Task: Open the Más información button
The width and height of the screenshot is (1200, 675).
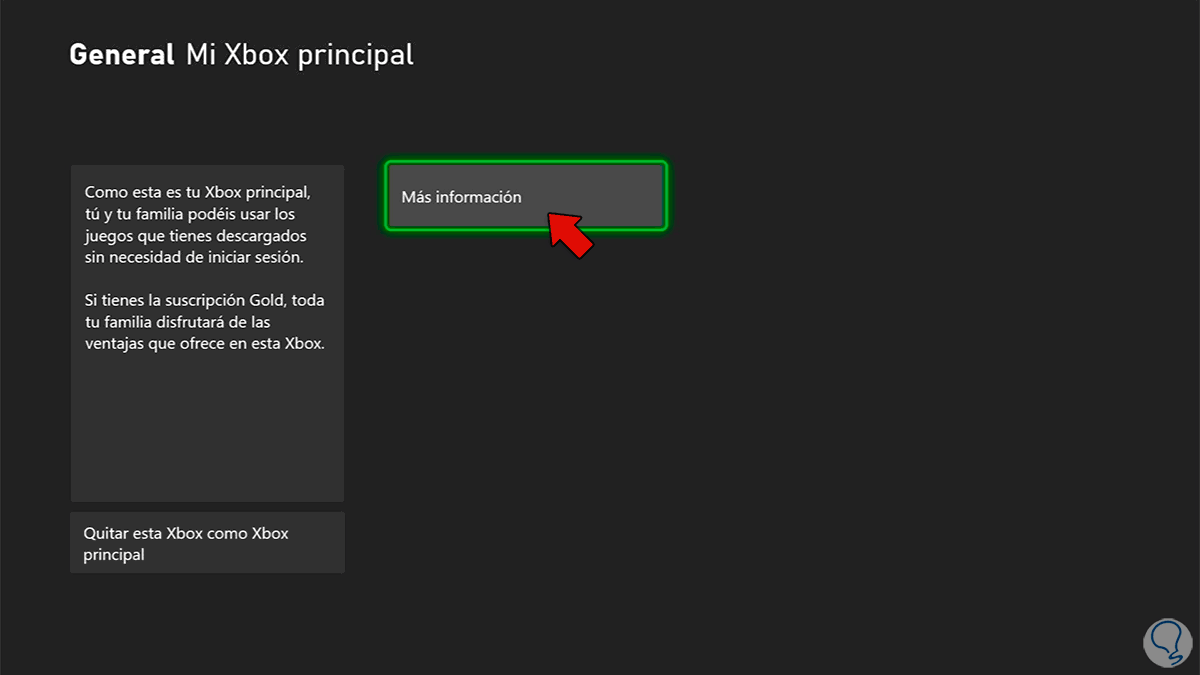Action: click(525, 197)
